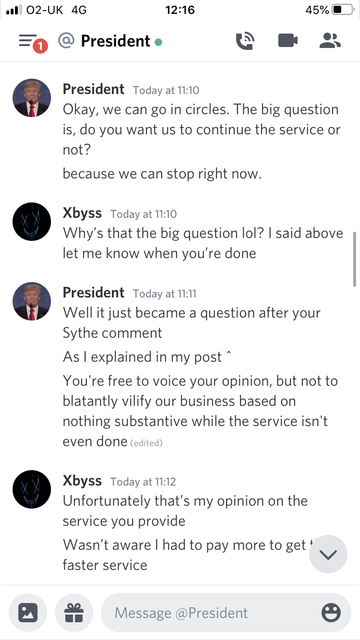Tap the President username at 11:10
Screen dimensions: 360x640
pyautogui.click(x=93, y=89)
